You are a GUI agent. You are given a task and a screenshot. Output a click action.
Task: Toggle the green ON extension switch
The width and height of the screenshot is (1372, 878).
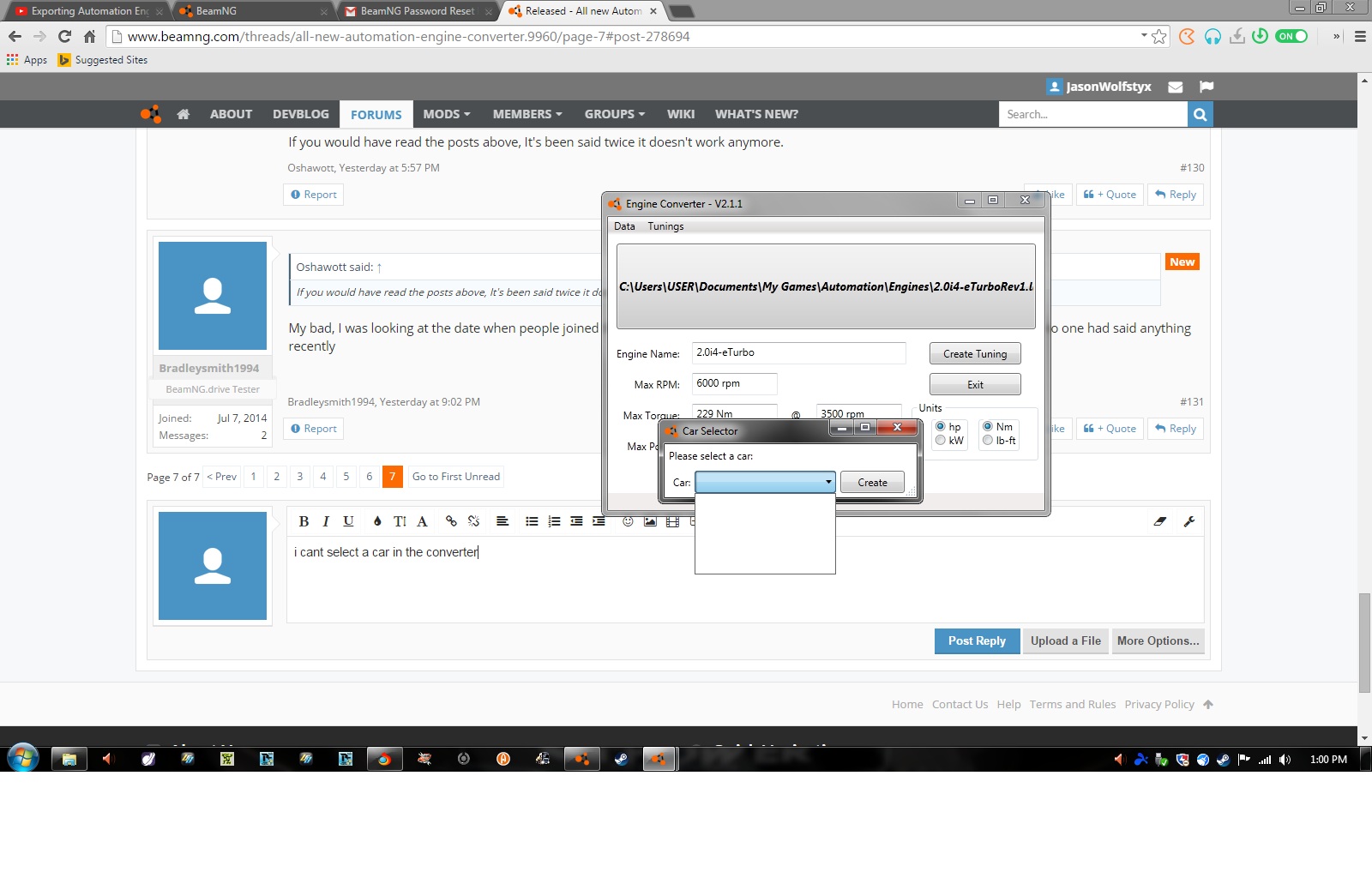click(x=1291, y=36)
